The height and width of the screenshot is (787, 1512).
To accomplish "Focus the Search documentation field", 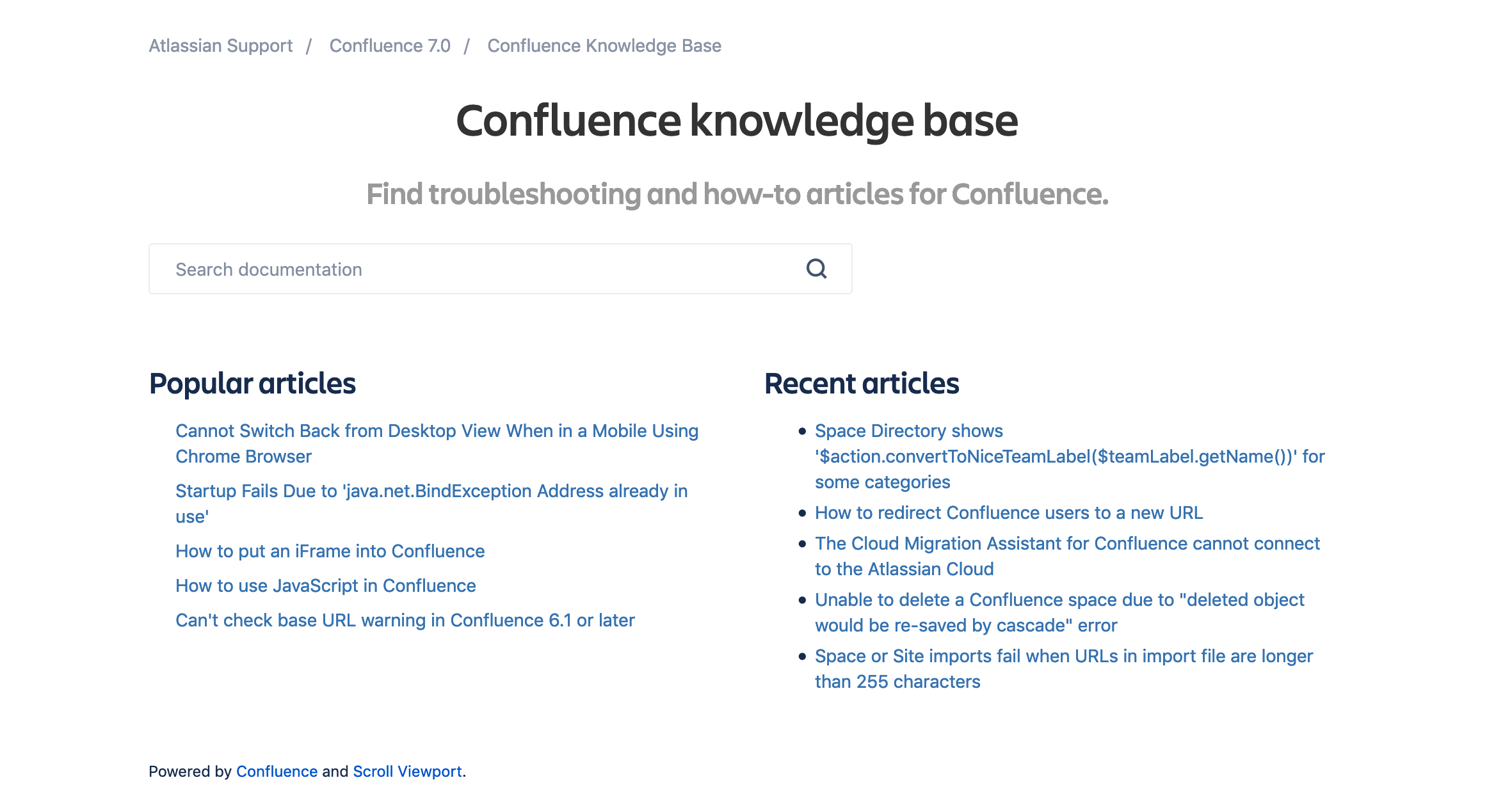I will tap(500, 269).
